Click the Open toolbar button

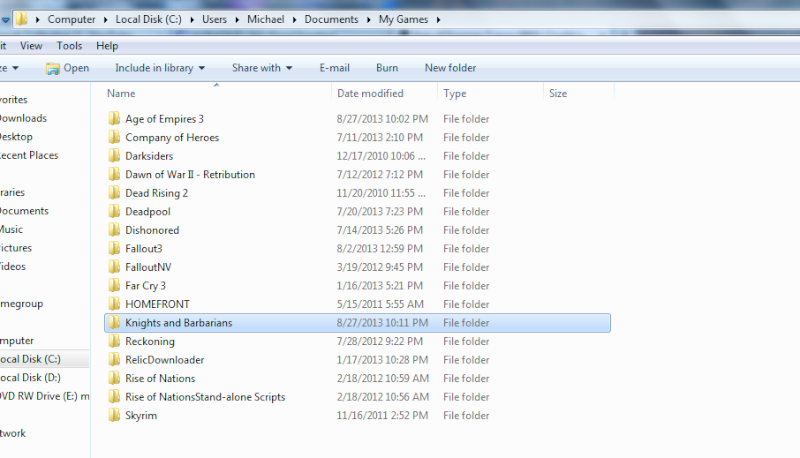[67, 68]
